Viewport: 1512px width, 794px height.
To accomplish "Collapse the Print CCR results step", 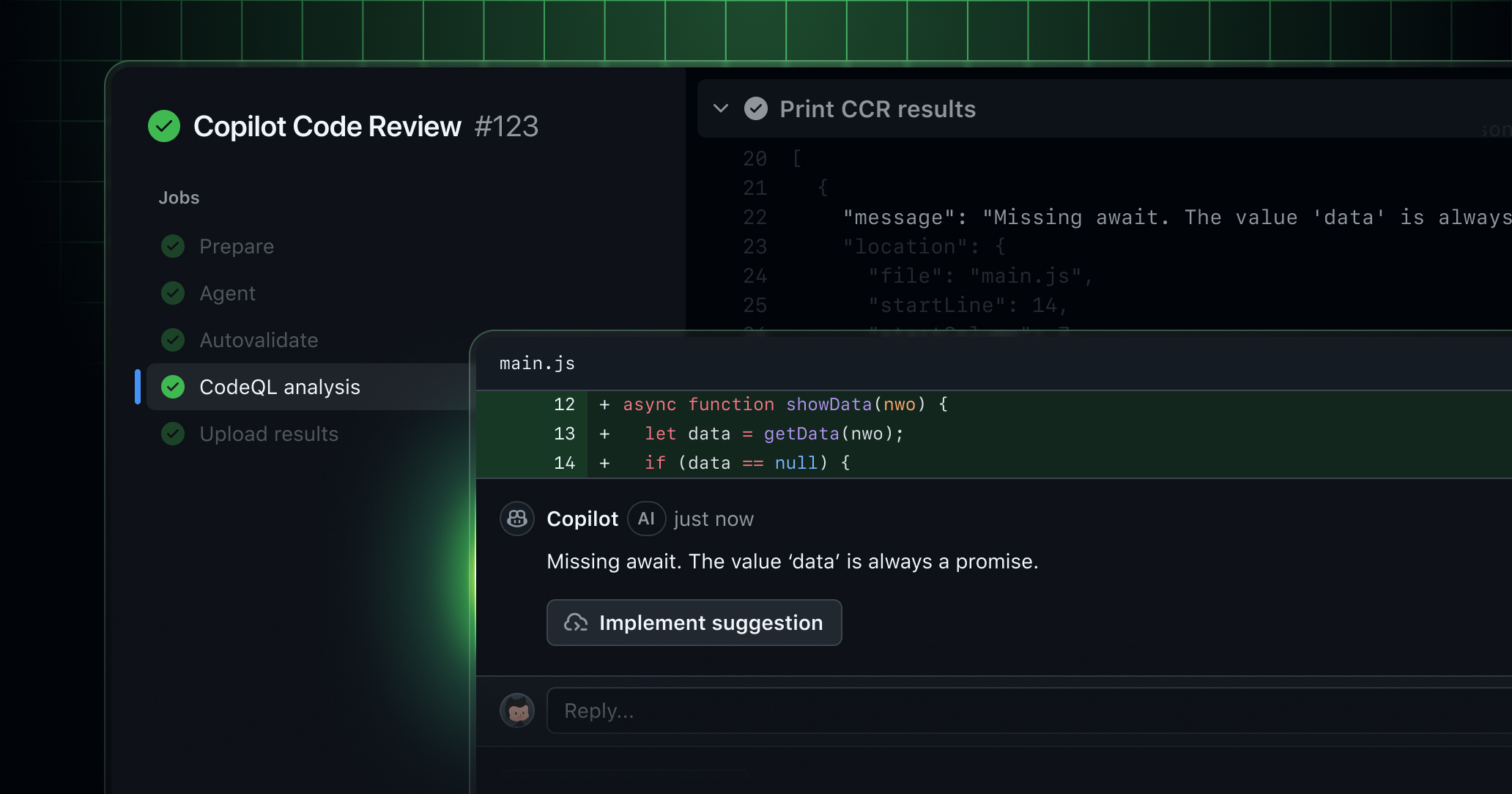I will coord(720,108).
